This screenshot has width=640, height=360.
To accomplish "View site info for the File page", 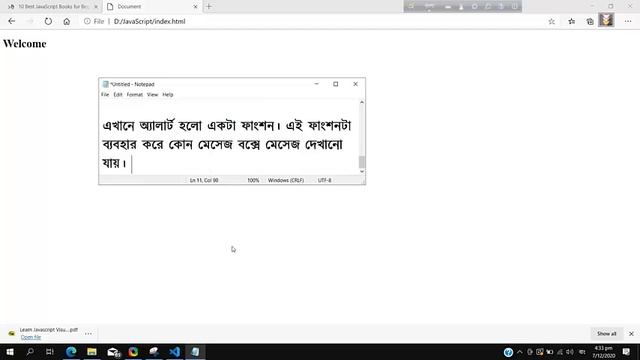I will tap(87, 21).
